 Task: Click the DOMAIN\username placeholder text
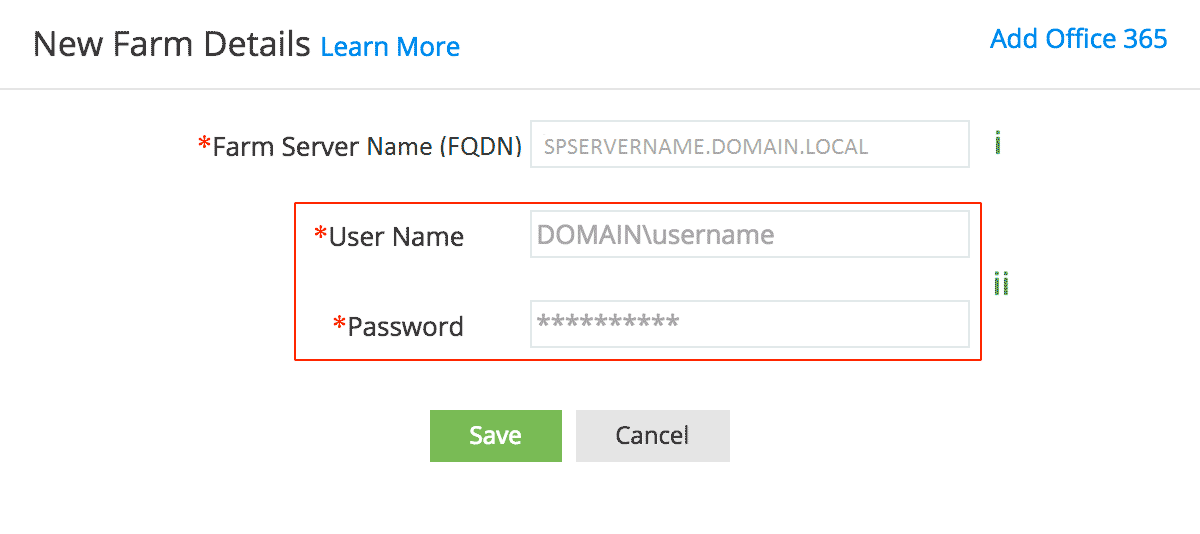pyautogui.click(x=655, y=235)
